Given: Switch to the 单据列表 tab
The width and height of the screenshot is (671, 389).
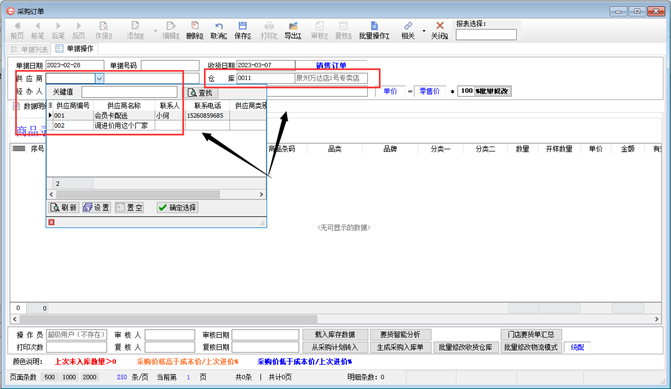Looking at the screenshot, I should click(x=30, y=49).
